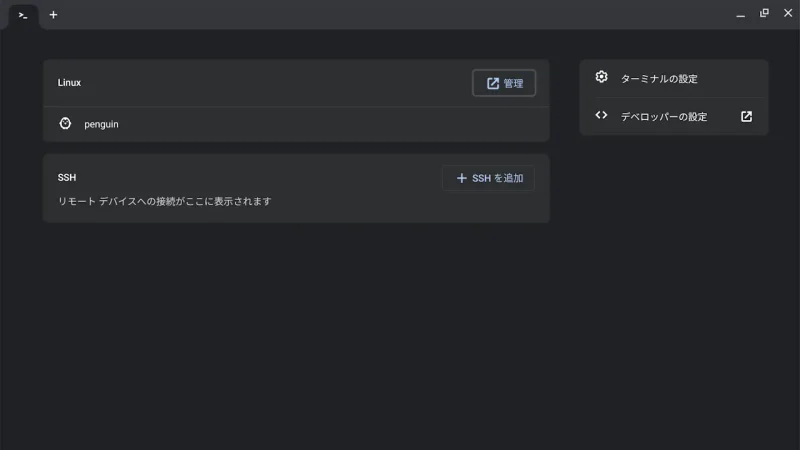The height and width of the screenshot is (450, 800).
Task: Restore down the Terminal window
Action: click(x=764, y=13)
